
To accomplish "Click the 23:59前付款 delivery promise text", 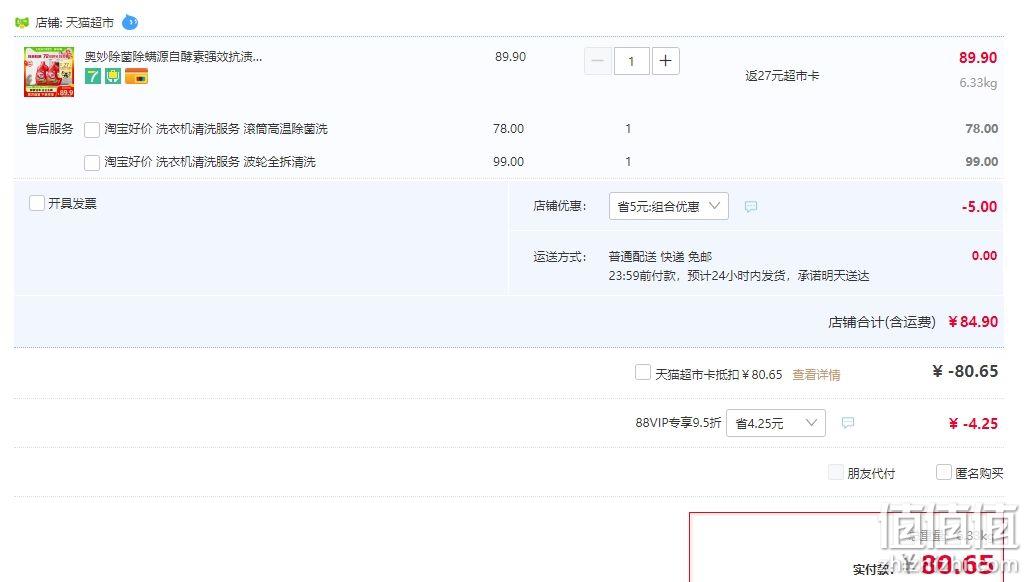I will click(x=739, y=276).
